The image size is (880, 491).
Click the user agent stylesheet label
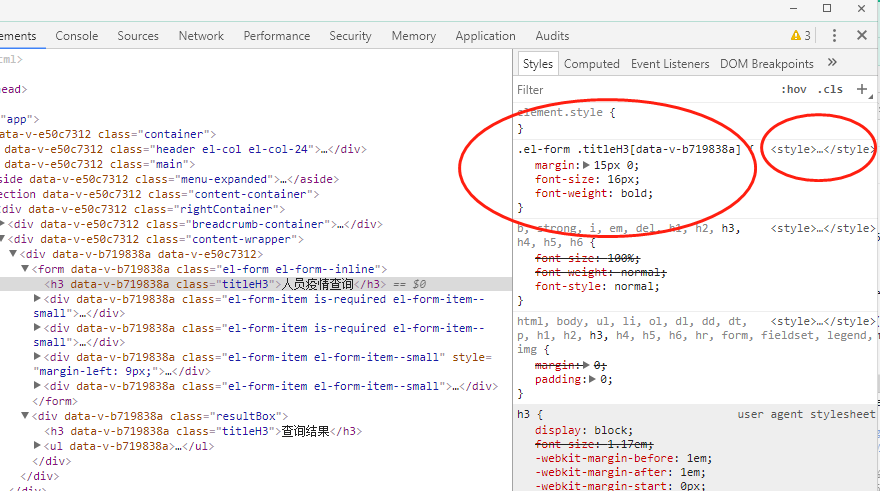806,414
